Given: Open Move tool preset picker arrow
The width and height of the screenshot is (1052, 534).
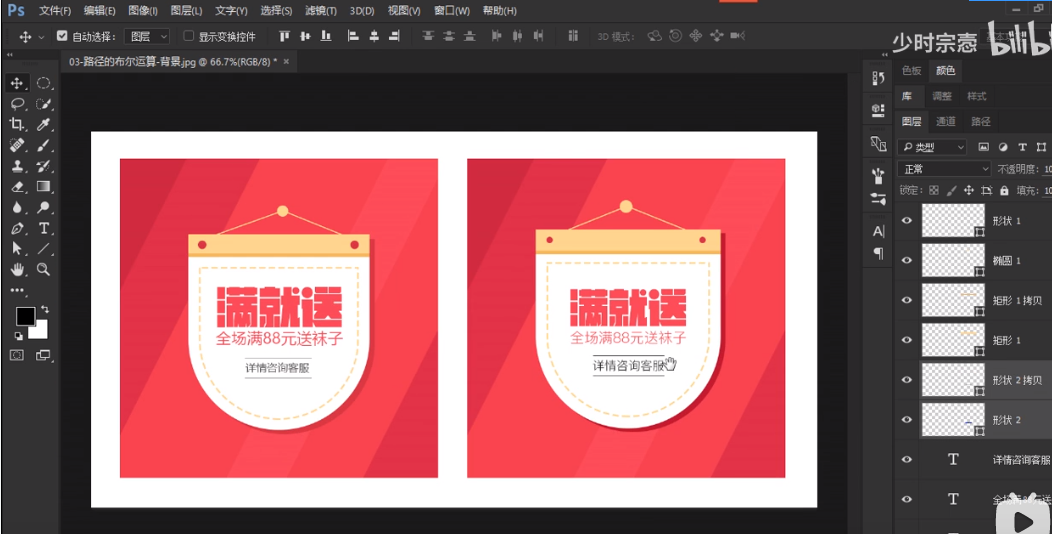Looking at the screenshot, I should pyautogui.click(x=42, y=37).
